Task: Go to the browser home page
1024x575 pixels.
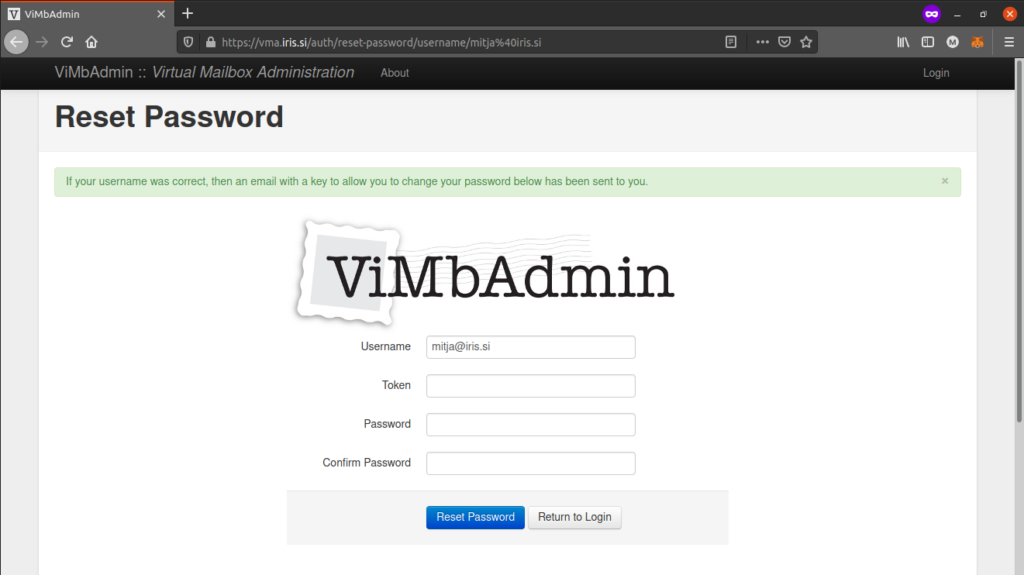Action: tap(92, 42)
